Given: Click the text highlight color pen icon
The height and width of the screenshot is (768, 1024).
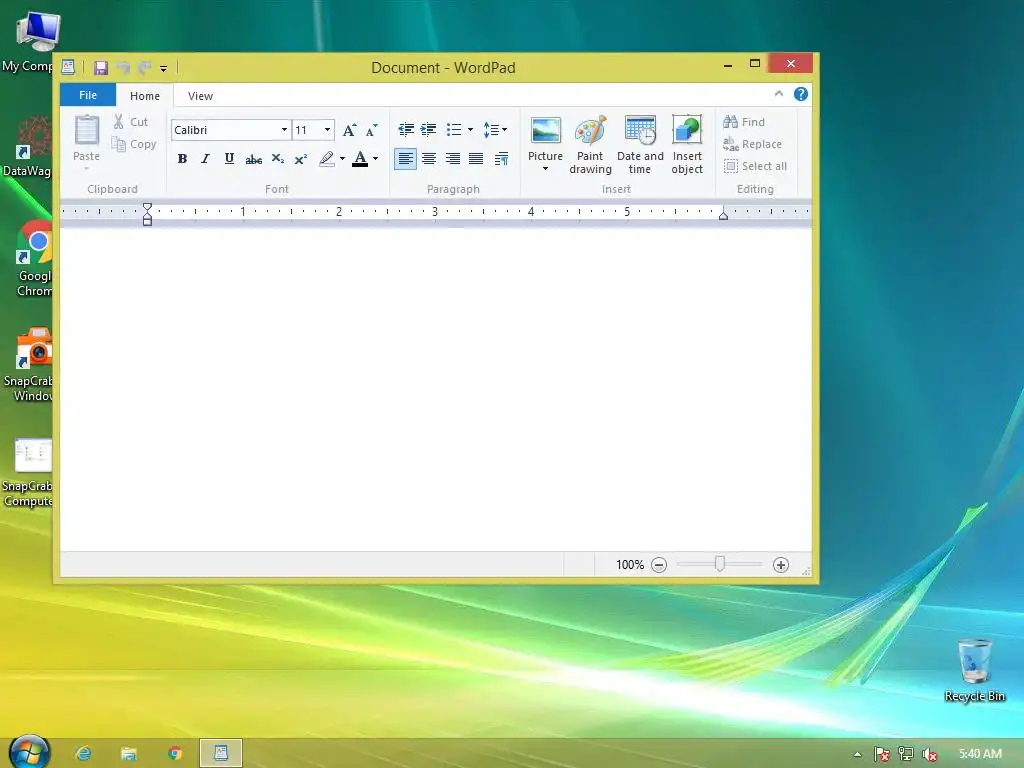Looking at the screenshot, I should [x=327, y=159].
